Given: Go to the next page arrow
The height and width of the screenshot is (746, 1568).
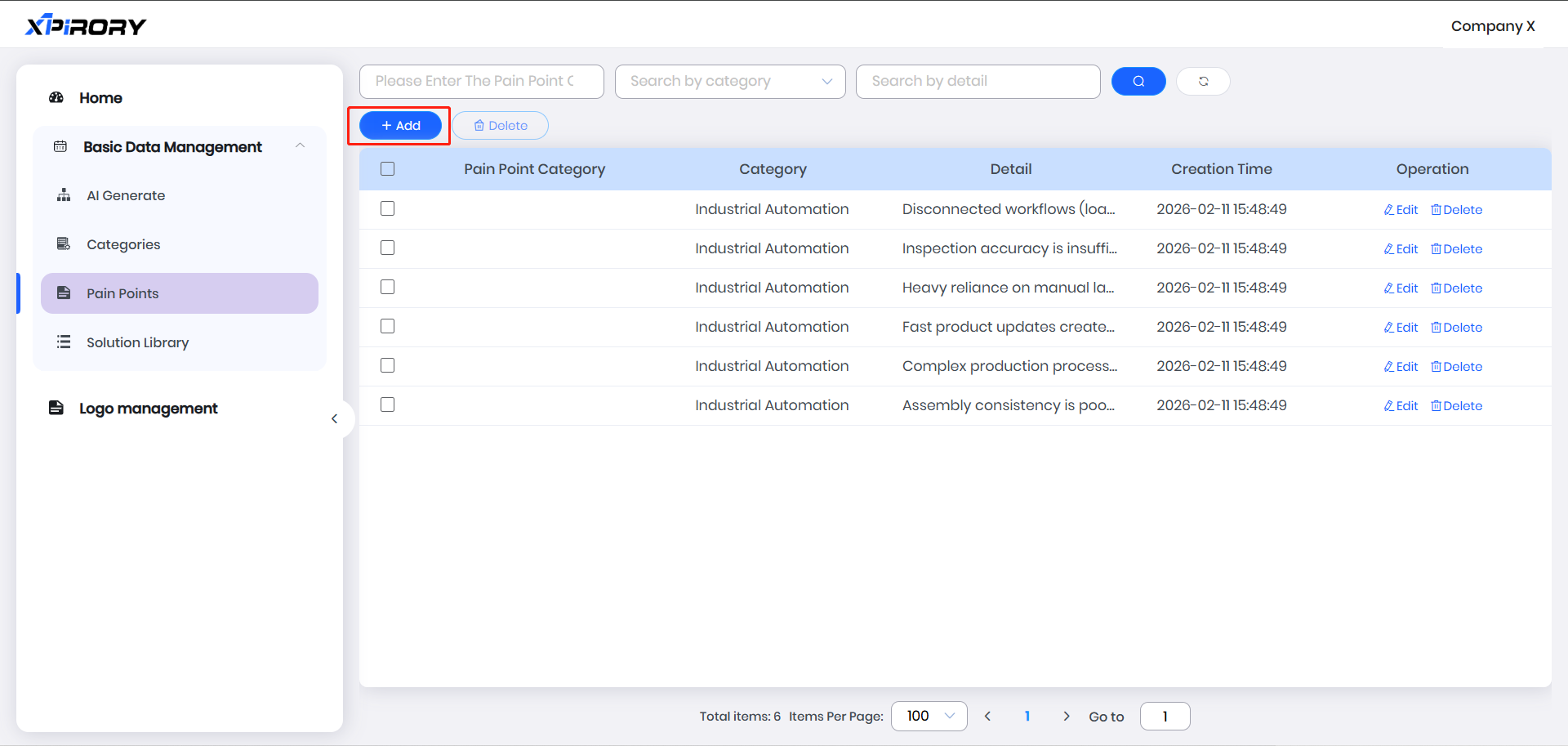Looking at the screenshot, I should [1066, 717].
